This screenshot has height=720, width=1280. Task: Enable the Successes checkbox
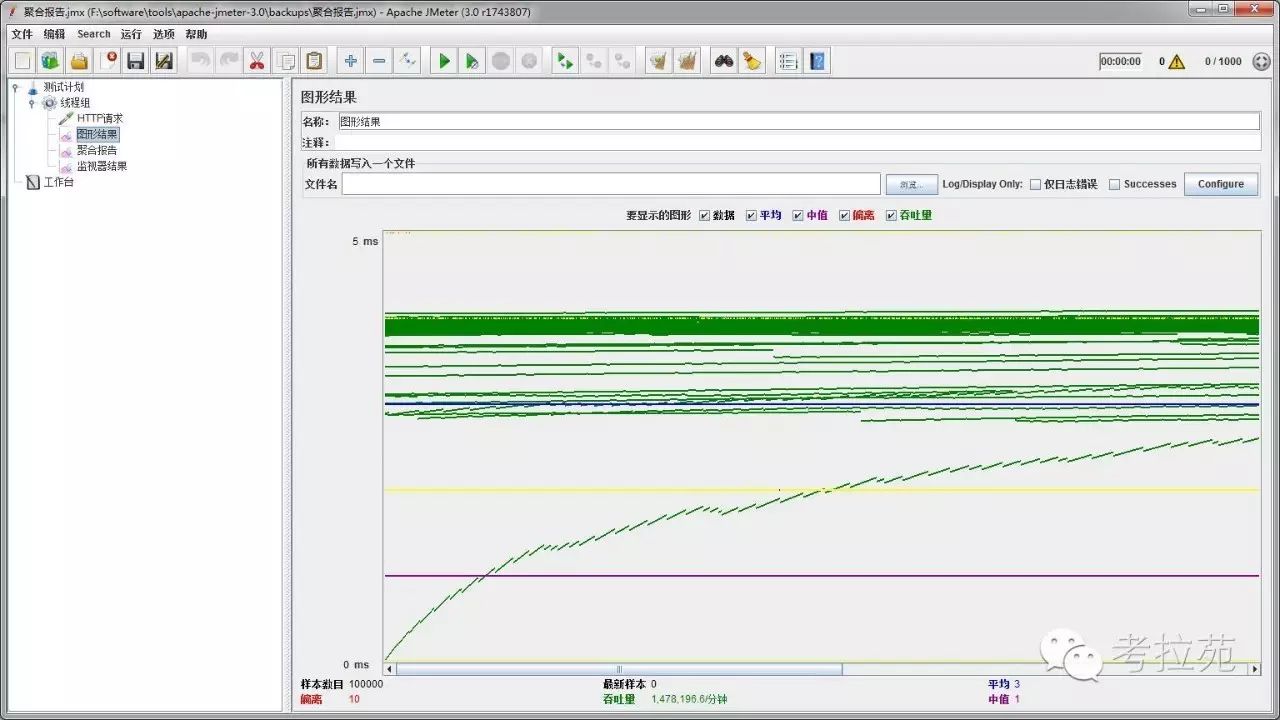tap(1114, 184)
